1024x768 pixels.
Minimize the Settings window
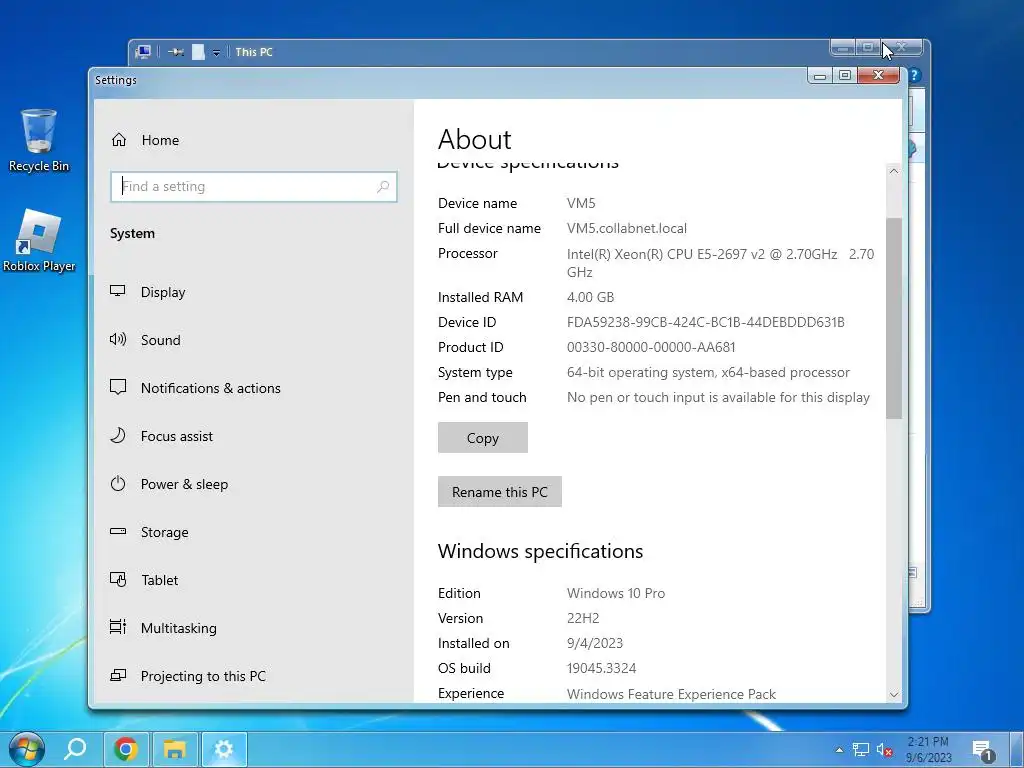(x=820, y=76)
